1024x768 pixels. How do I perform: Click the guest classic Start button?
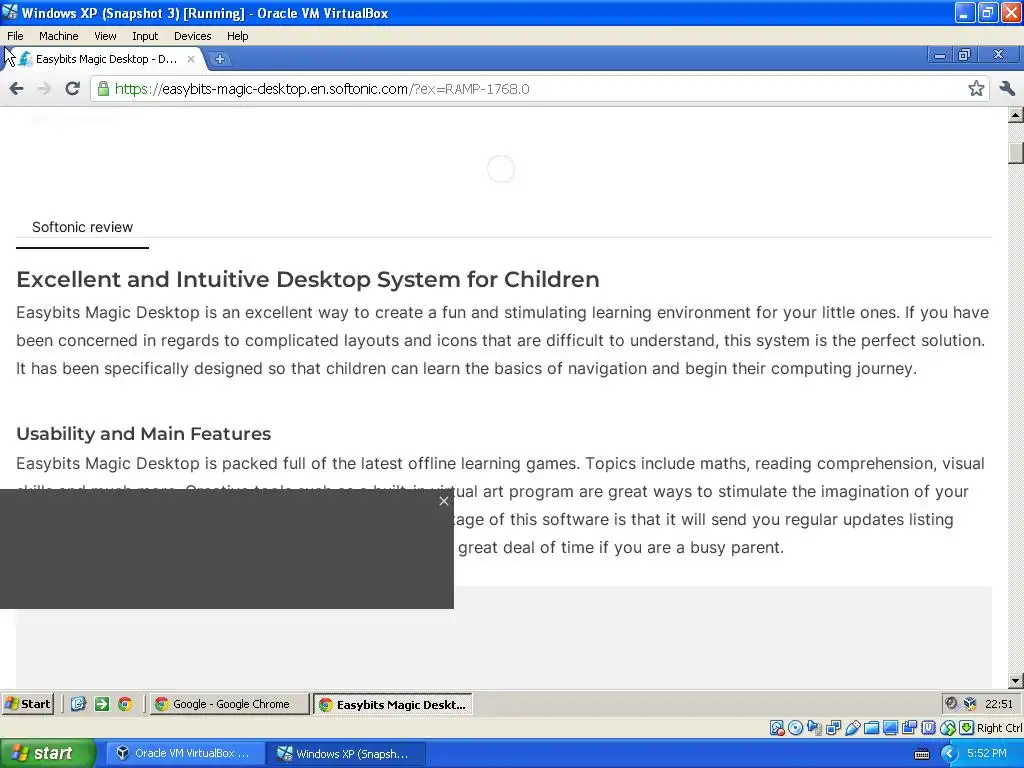(x=27, y=704)
